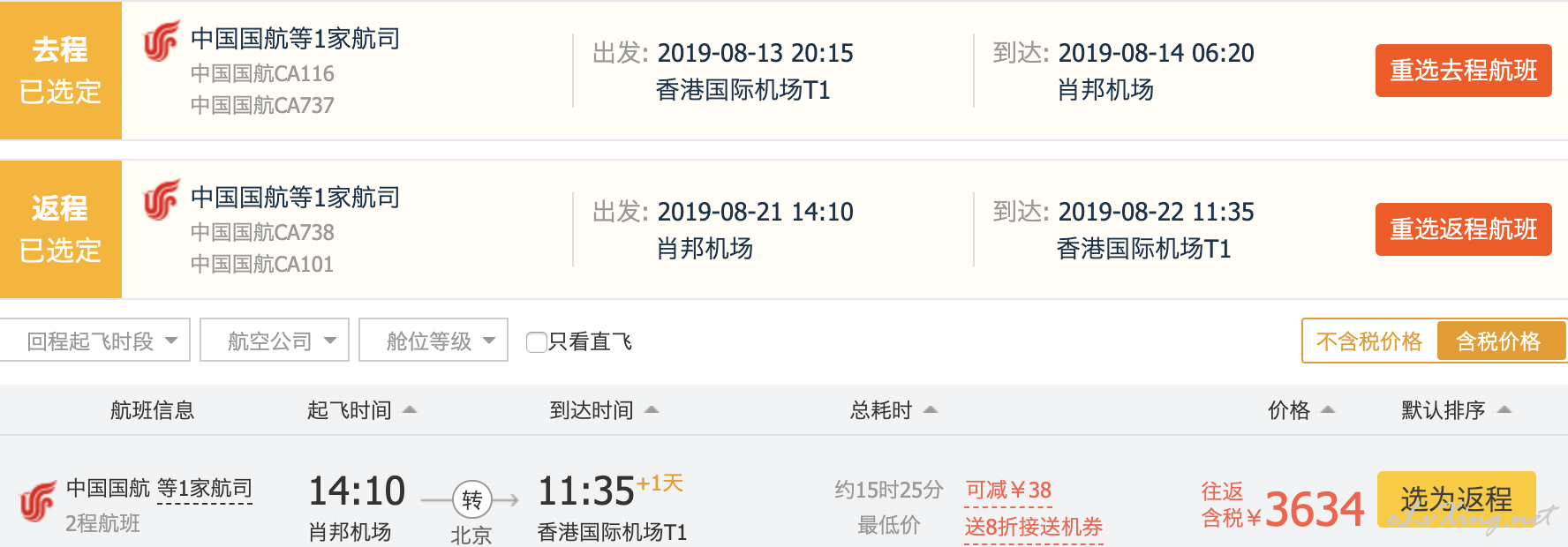The image size is (1568, 547).
Task: Click the 转 transfer icon for Beijing stopover
Action: 471,500
